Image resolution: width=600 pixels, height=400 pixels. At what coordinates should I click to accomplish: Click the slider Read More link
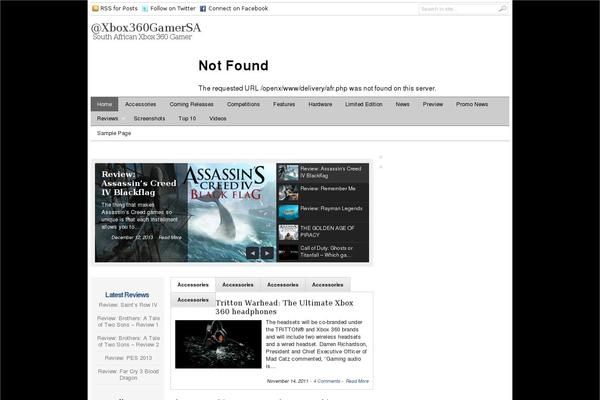point(170,237)
